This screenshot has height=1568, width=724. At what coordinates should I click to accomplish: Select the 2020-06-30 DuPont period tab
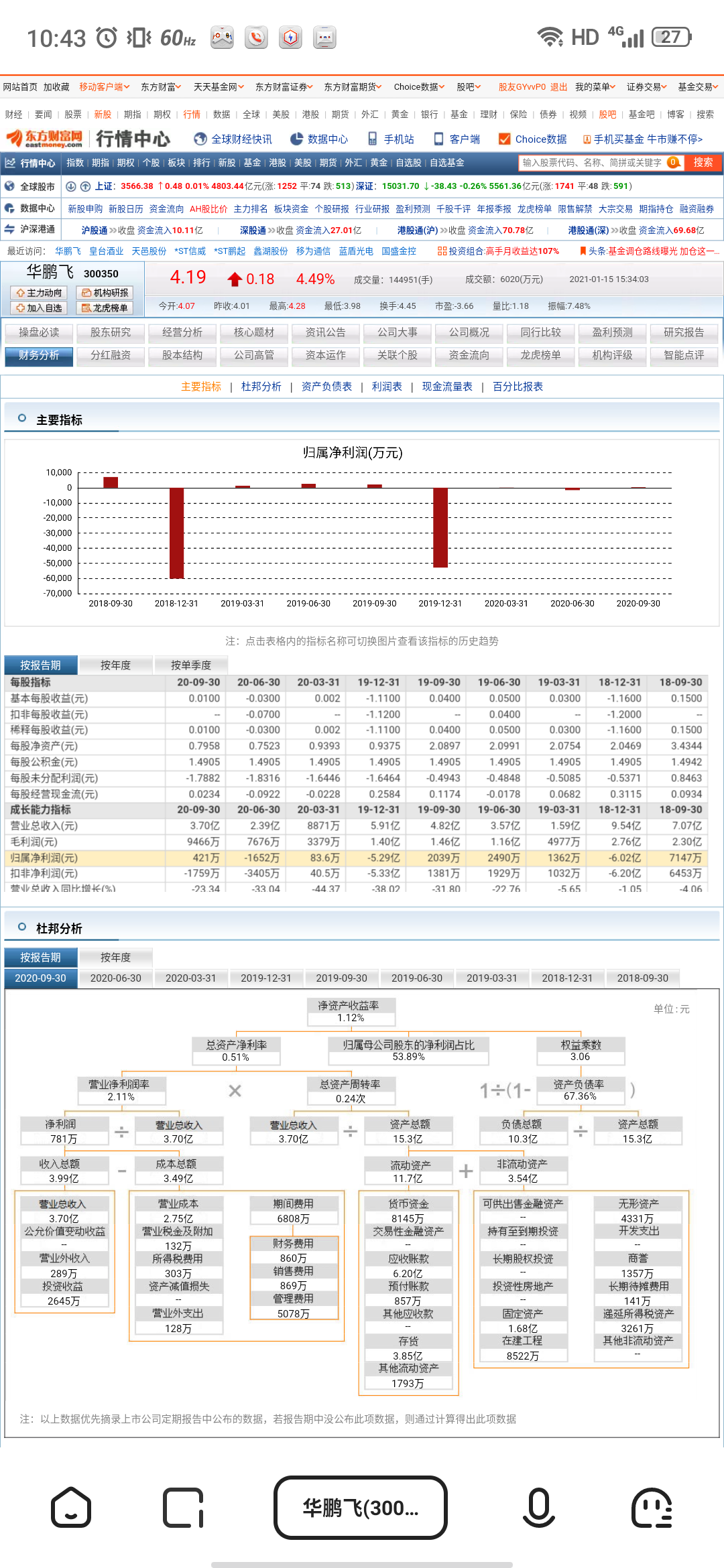pyautogui.click(x=115, y=978)
